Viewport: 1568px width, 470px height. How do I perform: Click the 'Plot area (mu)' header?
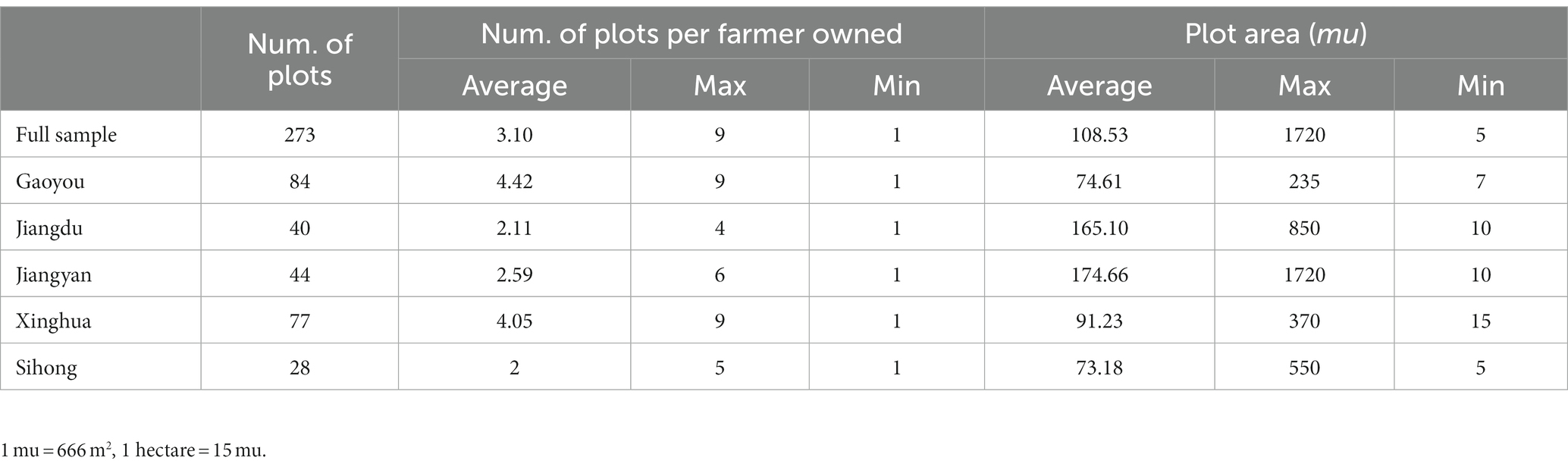(1276, 33)
